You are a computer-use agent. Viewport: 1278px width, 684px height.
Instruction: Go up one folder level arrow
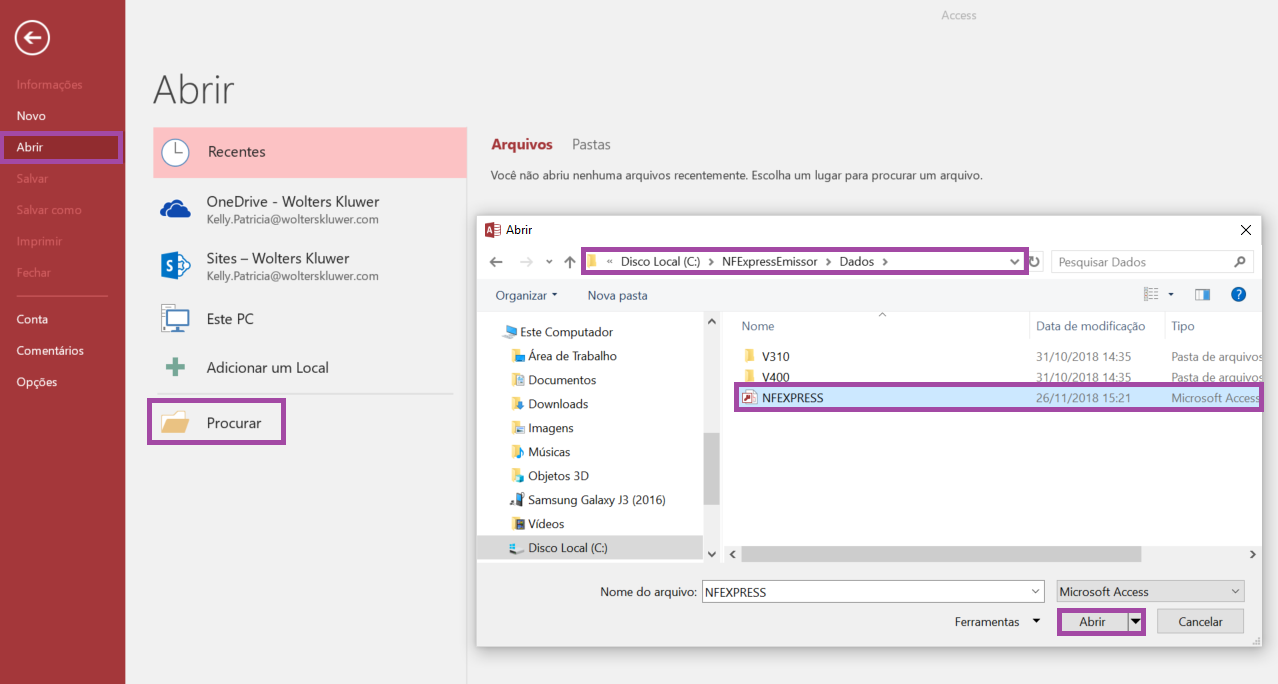point(570,262)
